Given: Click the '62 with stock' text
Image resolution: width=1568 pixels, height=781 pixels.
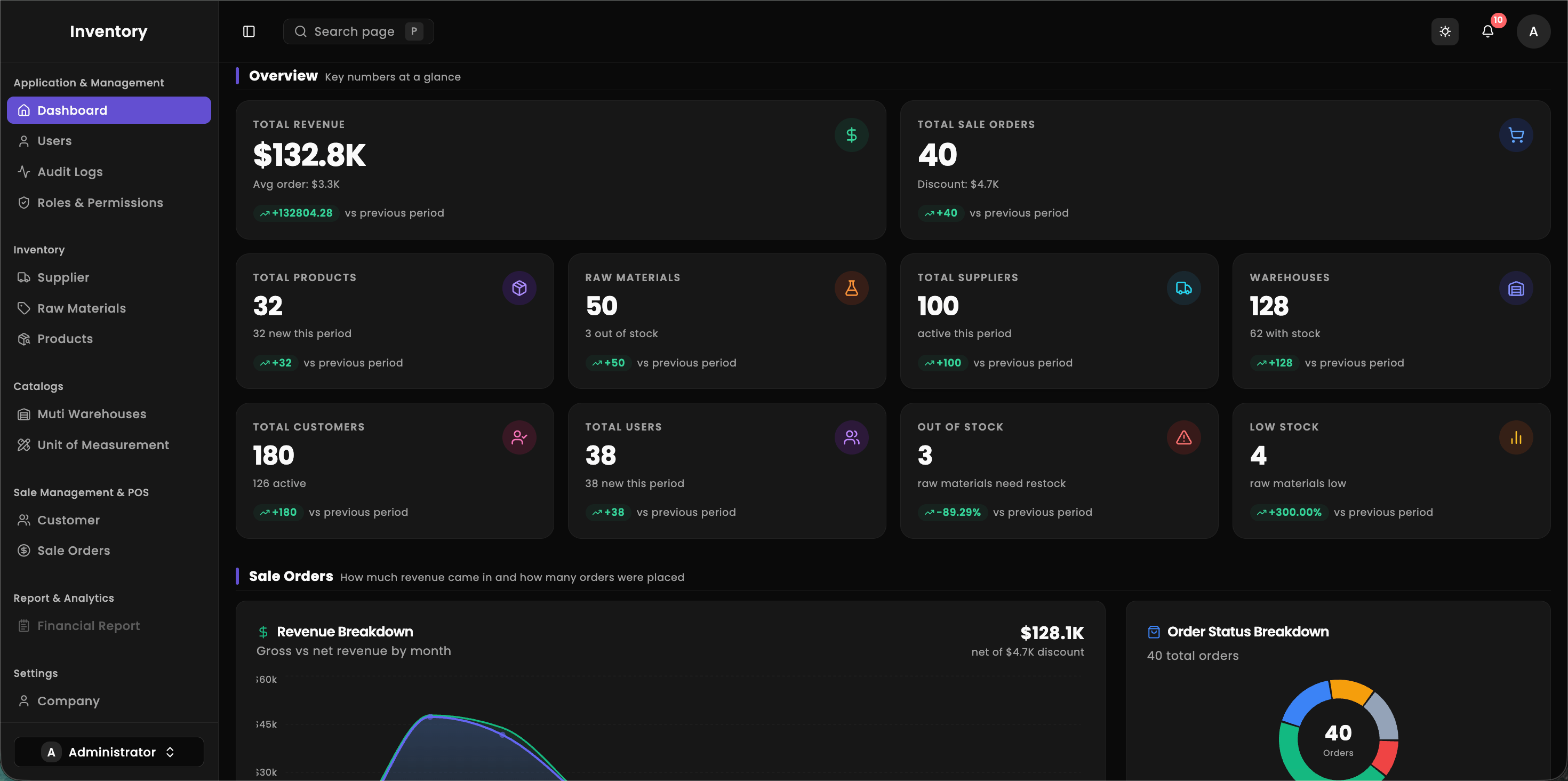Looking at the screenshot, I should 1284,333.
